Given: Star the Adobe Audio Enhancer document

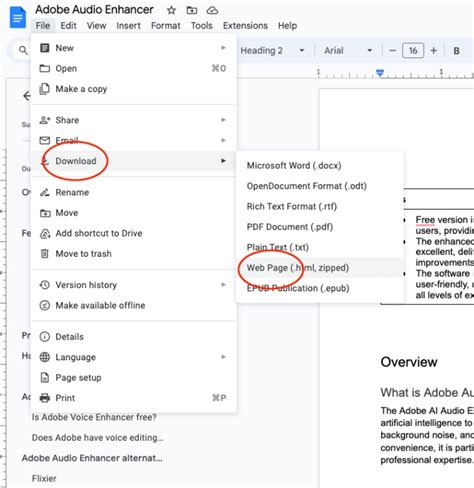Looking at the screenshot, I should point(171,10).
